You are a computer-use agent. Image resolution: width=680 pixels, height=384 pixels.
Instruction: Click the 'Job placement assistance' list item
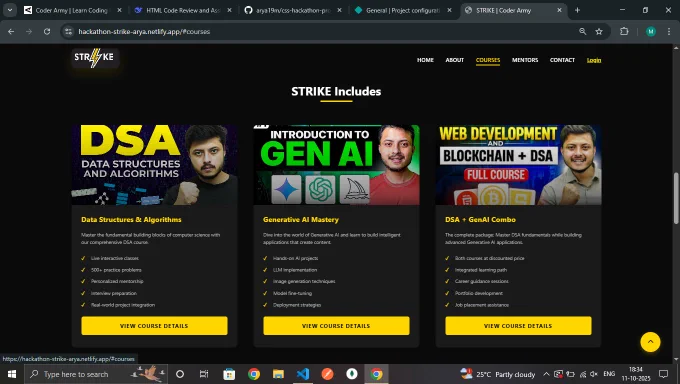click(482, 305)
